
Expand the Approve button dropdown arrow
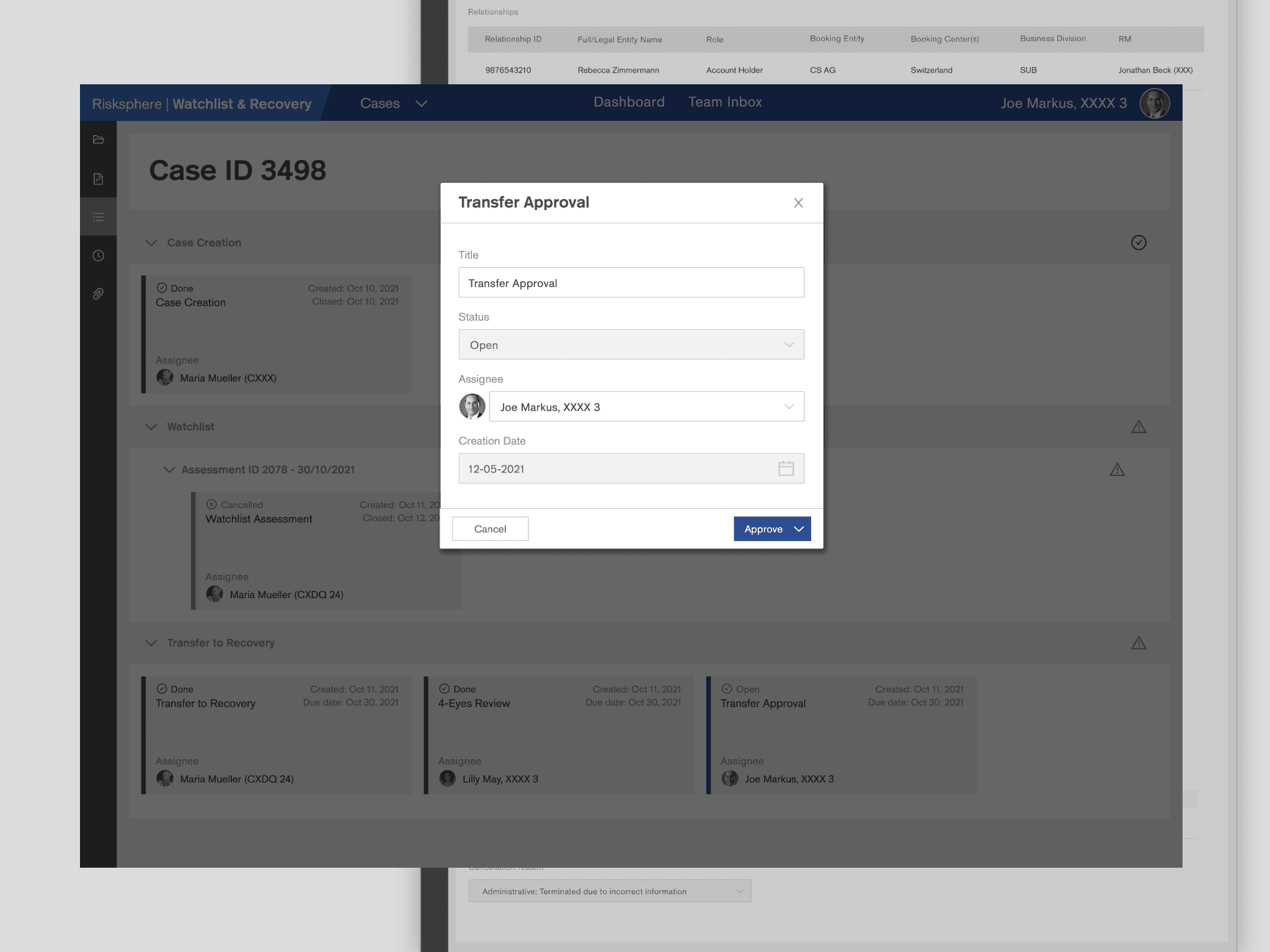click(799, 529)
